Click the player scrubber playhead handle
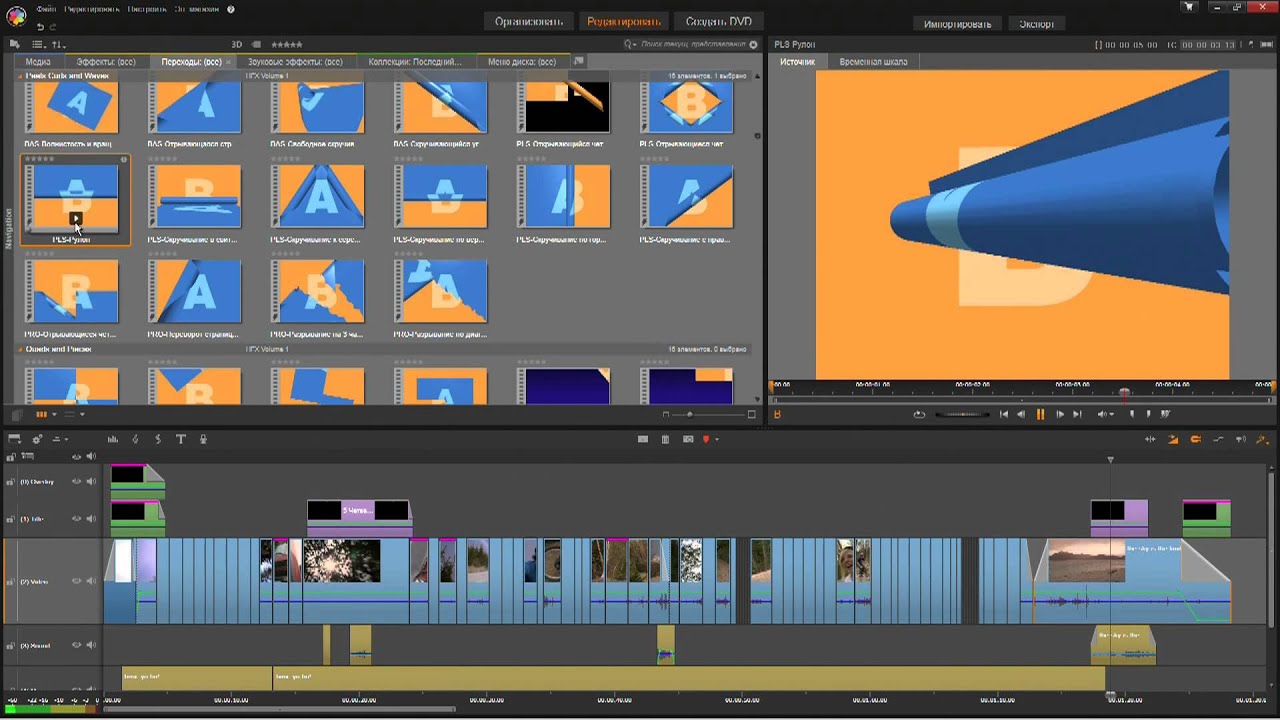This screenshot has height=720, width=1280. pos(1124,393)
